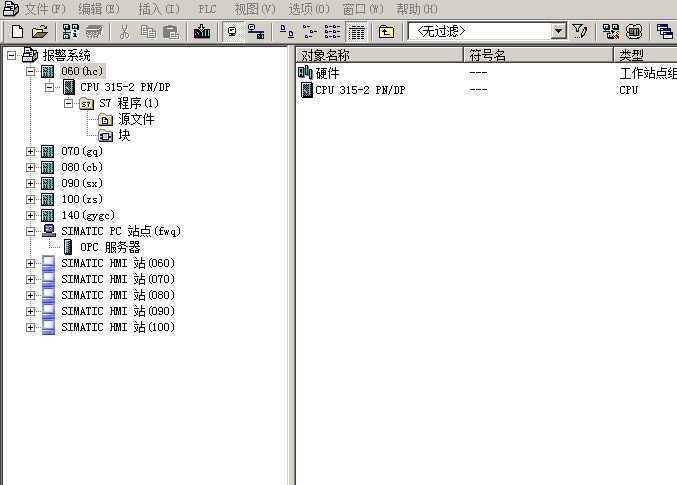Viewport: 677px width, 485px height.
Task: Click the edit filter funnel icon
Action: pos(579,32)
